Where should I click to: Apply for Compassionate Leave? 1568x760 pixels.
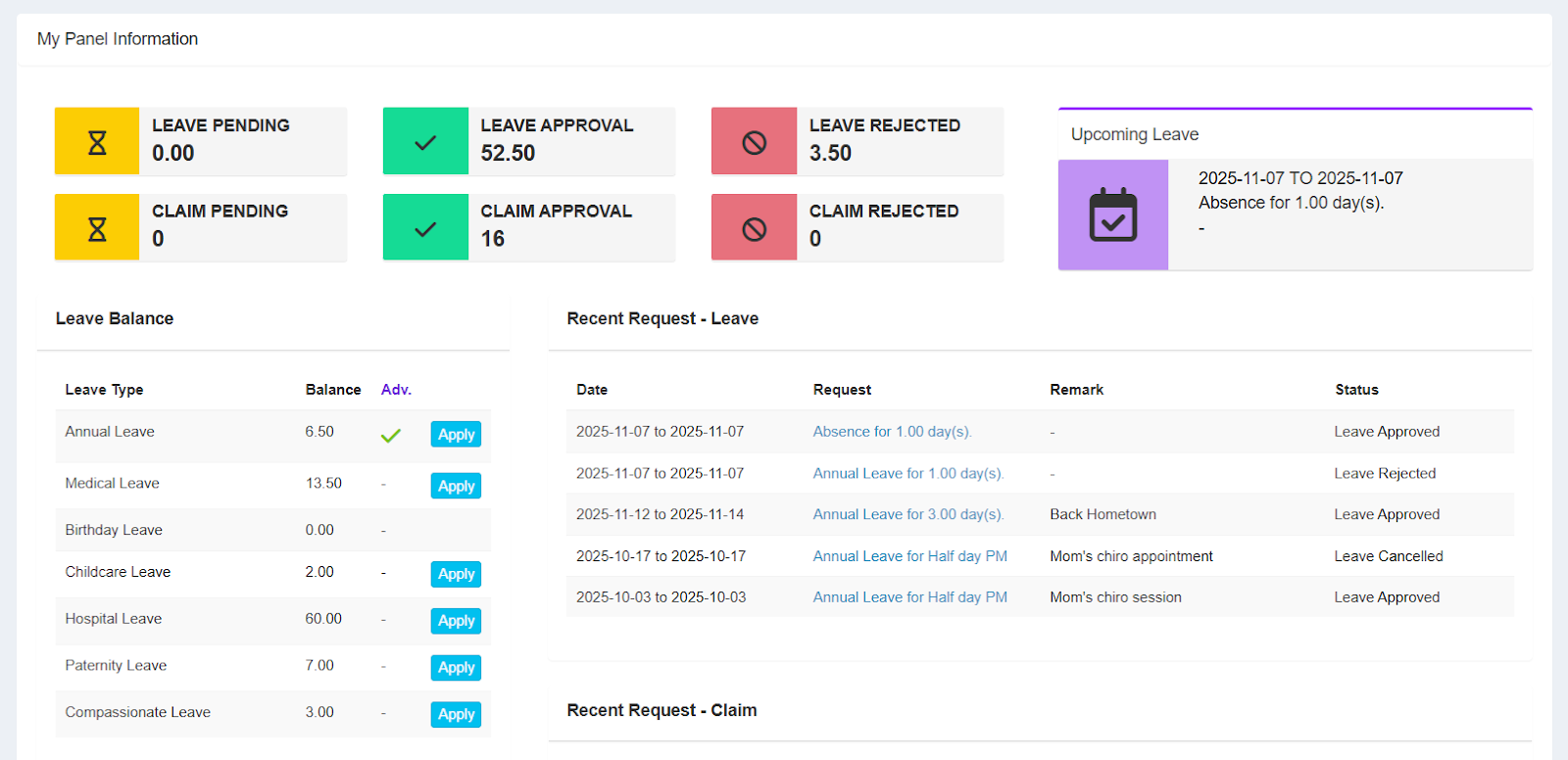456,715
